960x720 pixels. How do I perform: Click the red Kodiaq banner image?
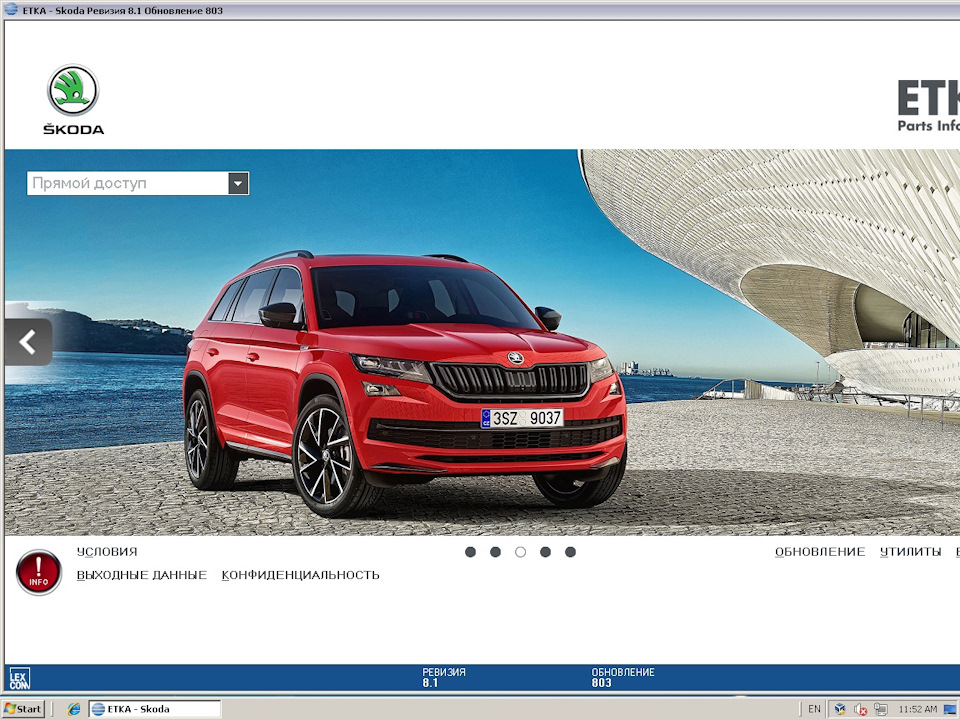pos(482,342)
